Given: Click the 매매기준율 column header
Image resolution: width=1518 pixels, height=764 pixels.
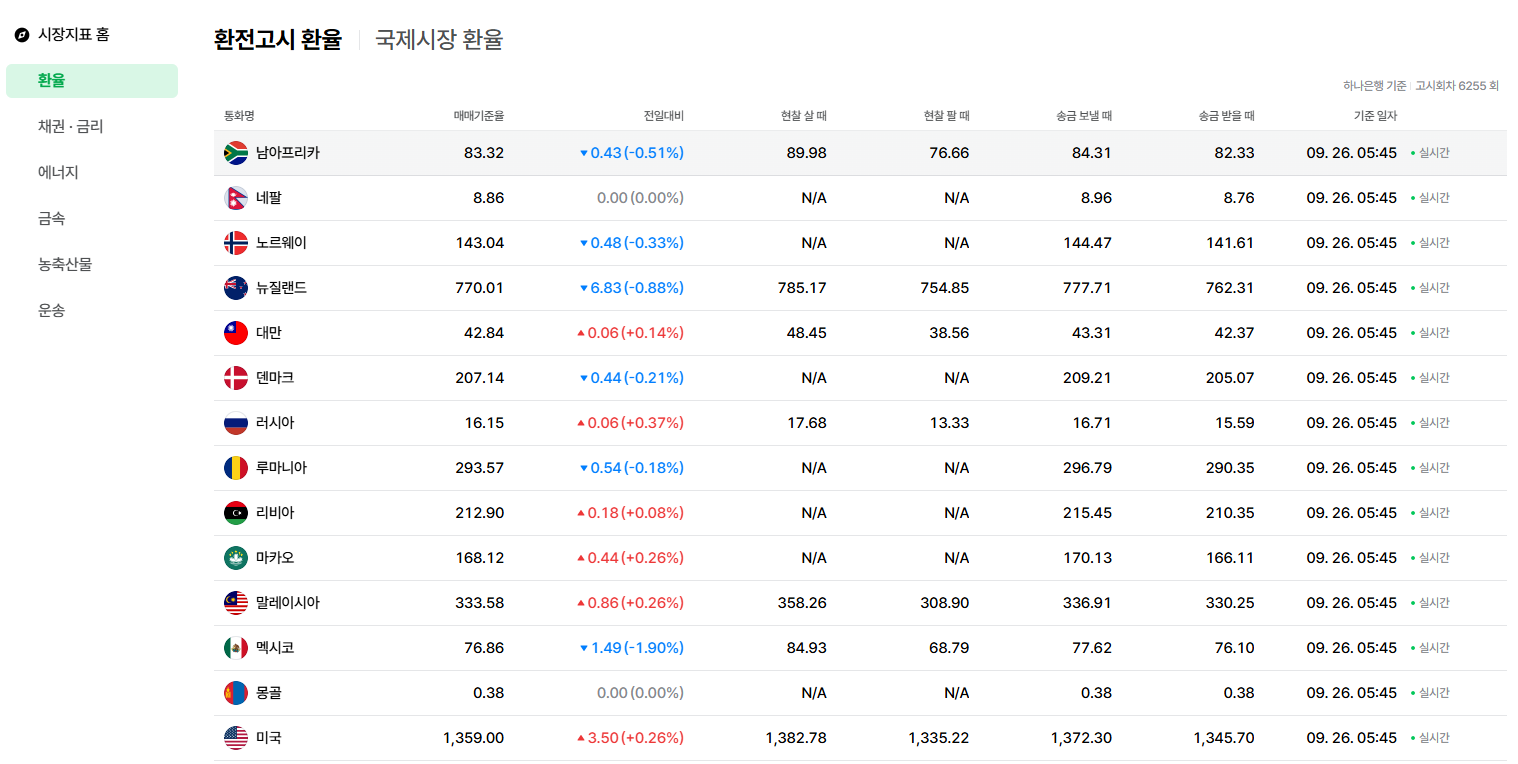Looking at the screenshot, I should pos(479,116).
